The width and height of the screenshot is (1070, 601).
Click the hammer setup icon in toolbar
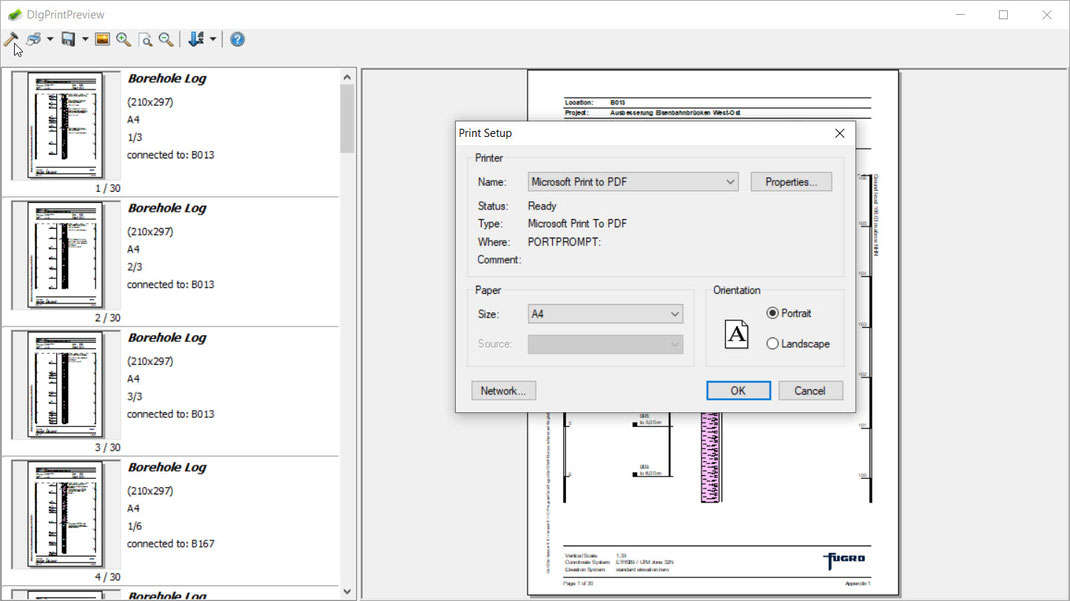coord(11,40)
